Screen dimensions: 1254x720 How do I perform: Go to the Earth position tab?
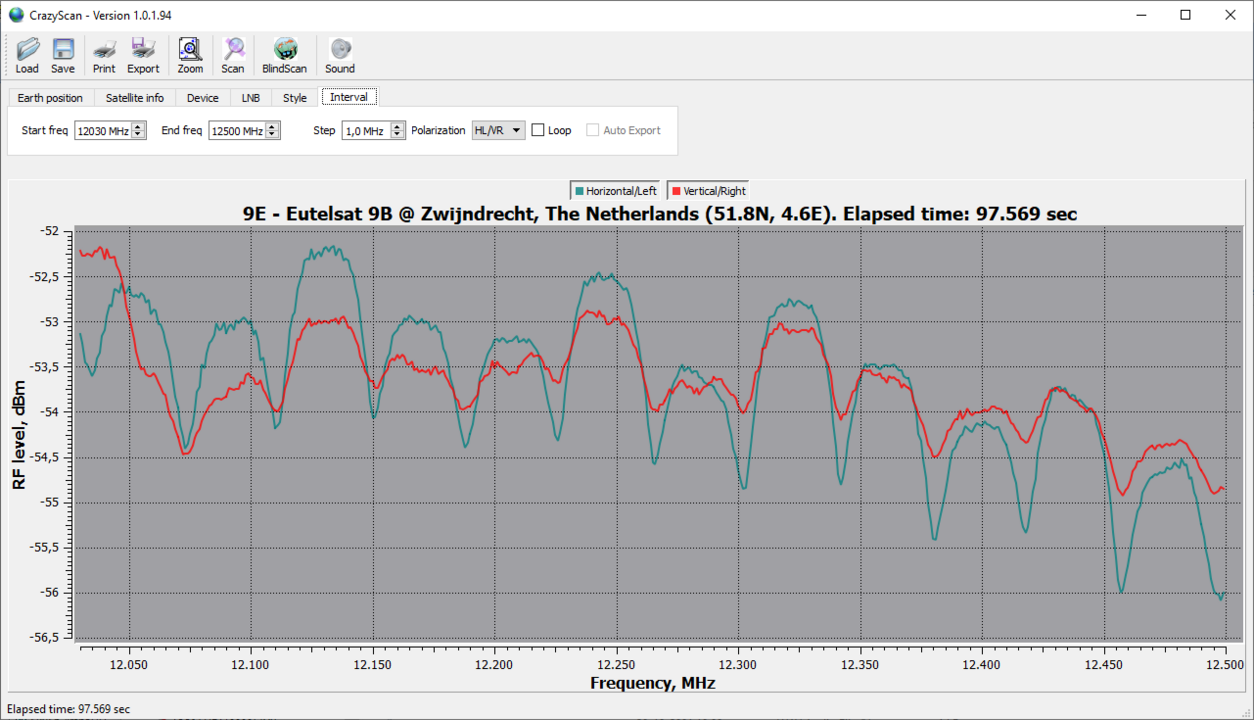coord(50,98)
